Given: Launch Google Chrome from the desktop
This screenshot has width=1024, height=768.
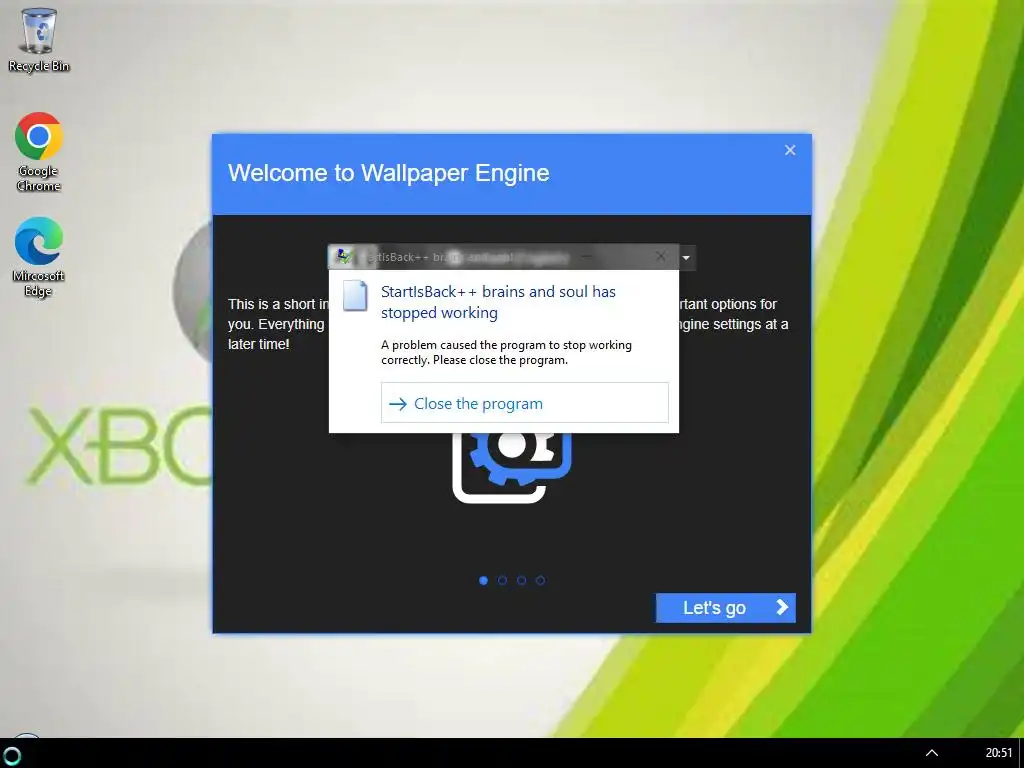Looking at the screenshot, I should point(39,152).
